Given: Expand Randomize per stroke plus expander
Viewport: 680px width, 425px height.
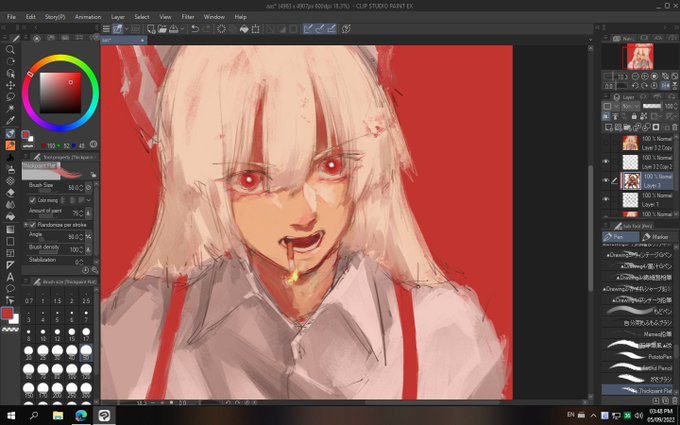Looking at the screenshot, I should pos(26,225).
